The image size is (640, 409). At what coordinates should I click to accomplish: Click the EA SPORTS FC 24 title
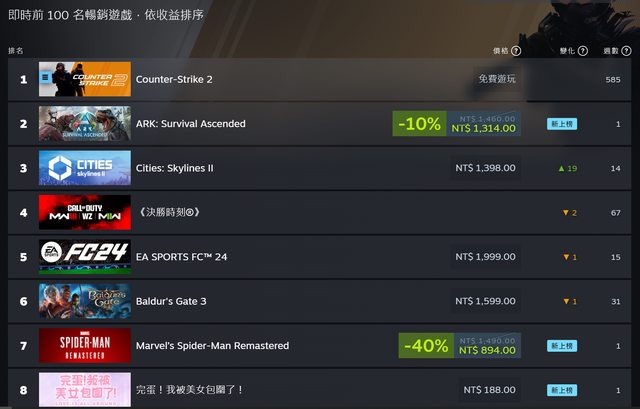pyautogui.click(x=181, y=257)
